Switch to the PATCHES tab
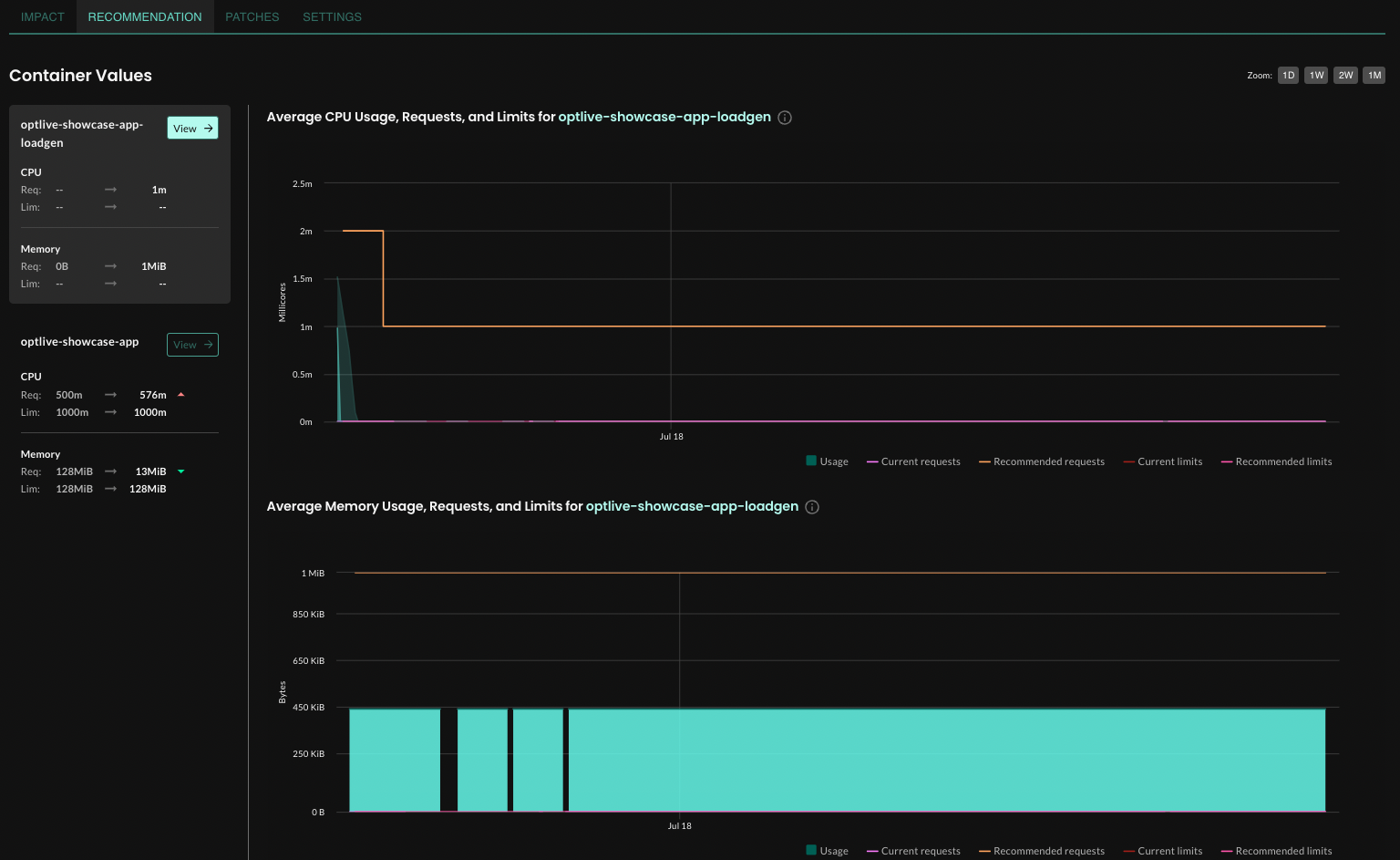Viewport: 1400px width, 860px height. tap(252, 17)
